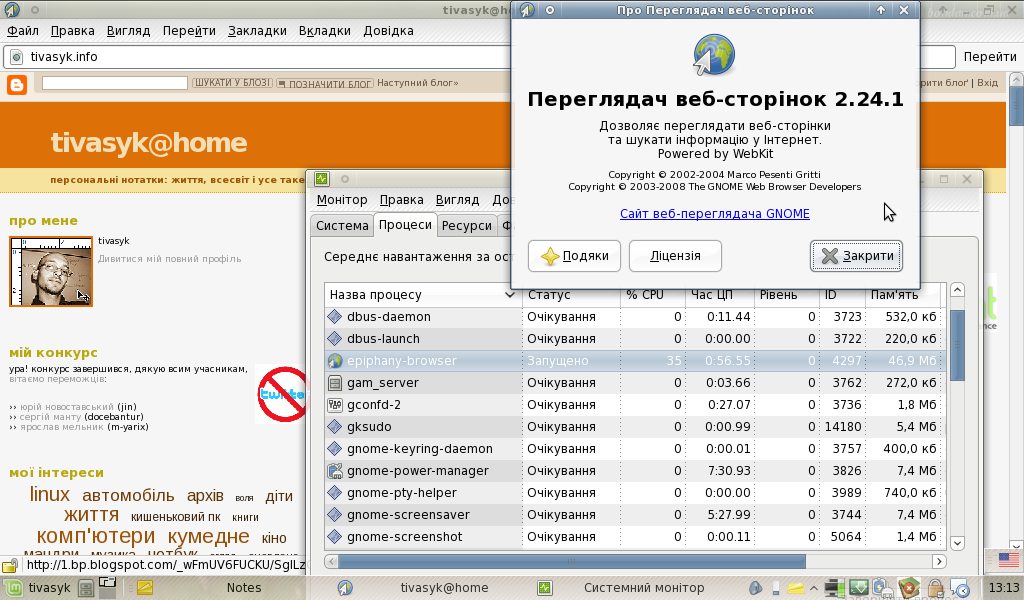Click the US flag keyboard layout indicator
Screen dimensions: 1024x600
1008,560
